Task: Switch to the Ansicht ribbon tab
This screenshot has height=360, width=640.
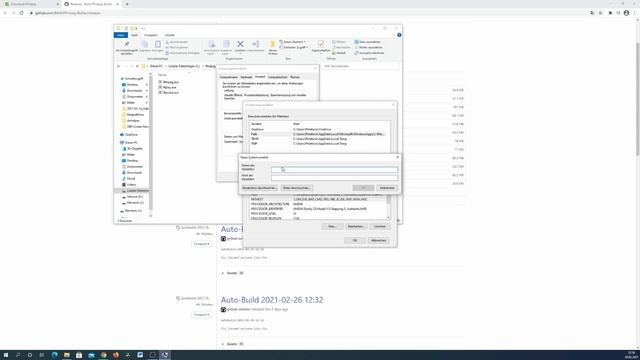Action: coord(170,35)
